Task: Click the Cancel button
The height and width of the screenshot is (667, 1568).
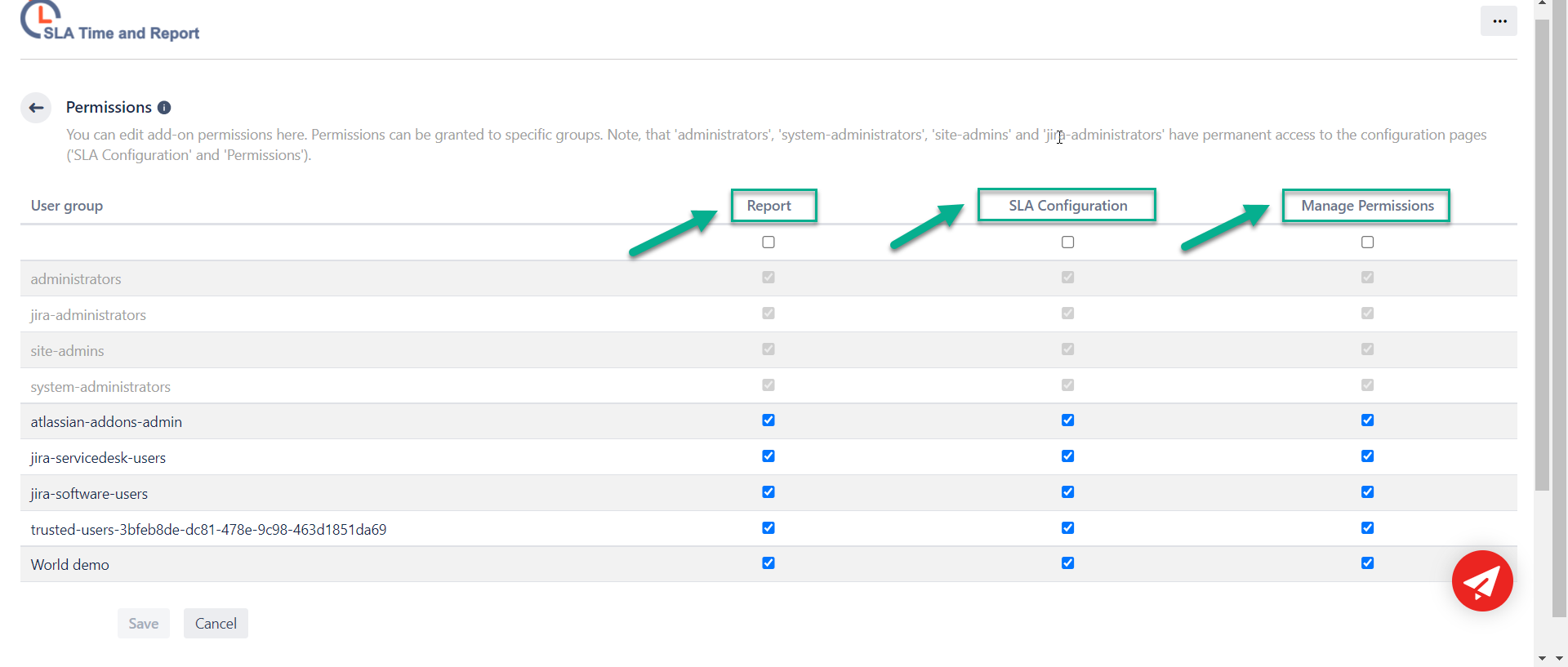Action: [x=216, y=624]
